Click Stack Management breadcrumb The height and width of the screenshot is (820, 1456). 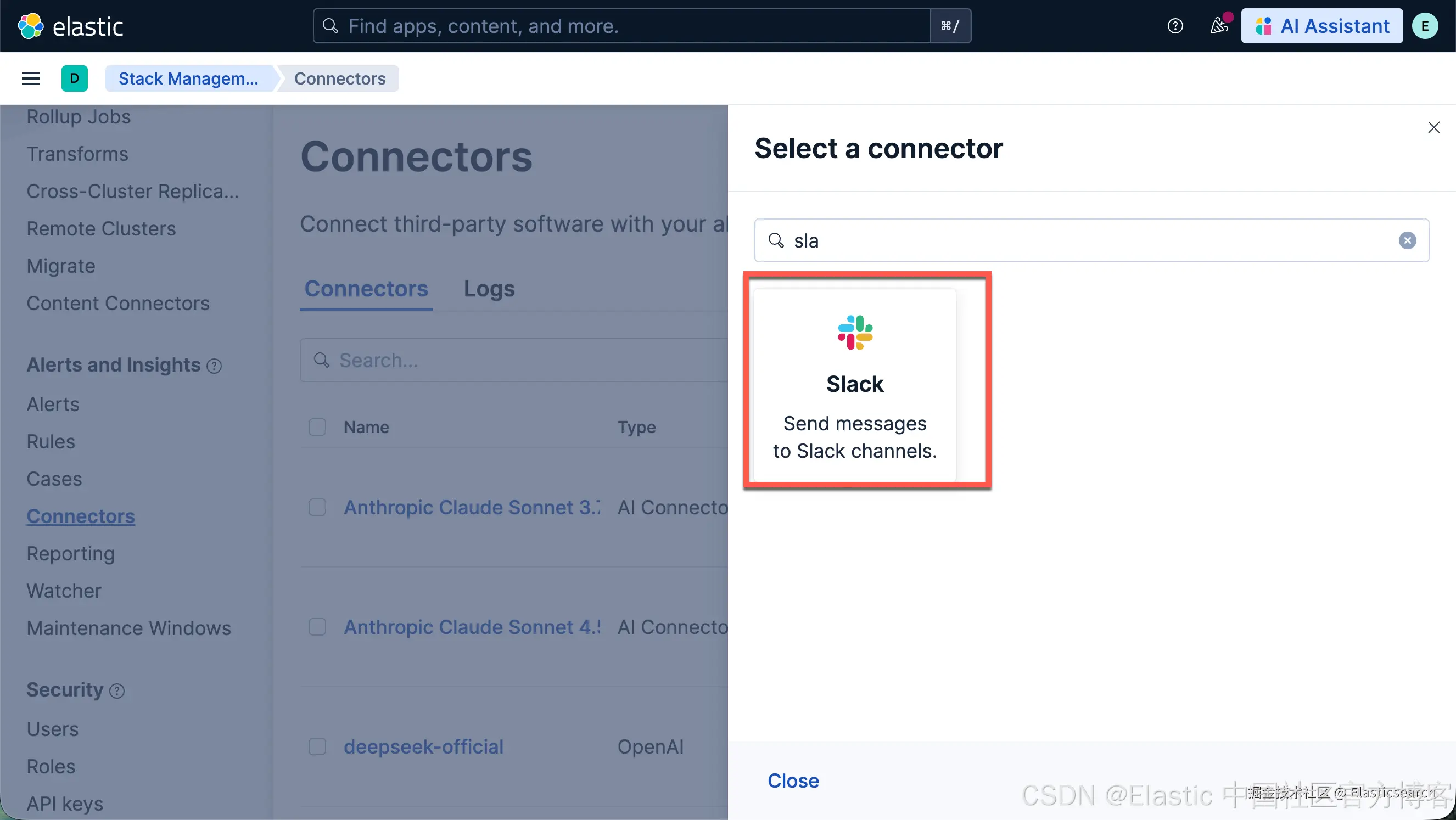click(x=188, y=78)
